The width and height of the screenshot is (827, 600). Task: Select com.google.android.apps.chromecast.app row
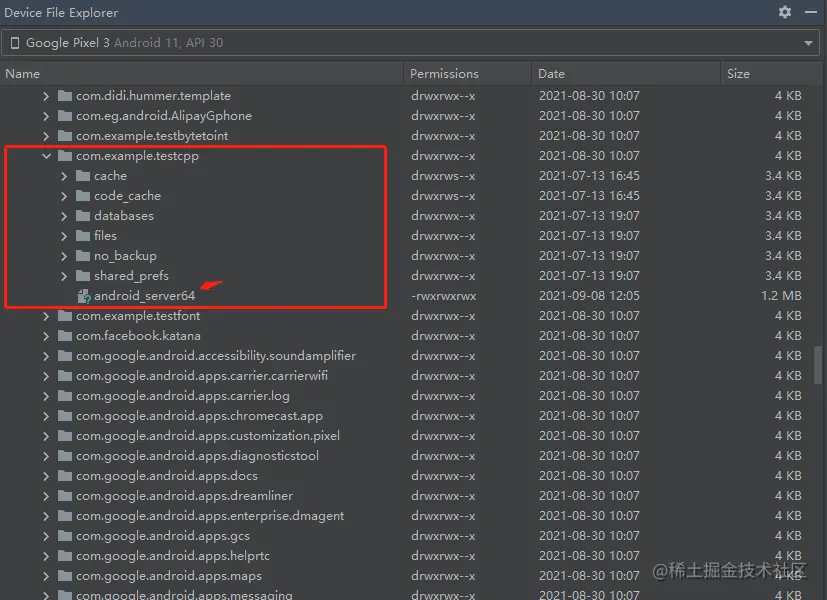[411, 416]
